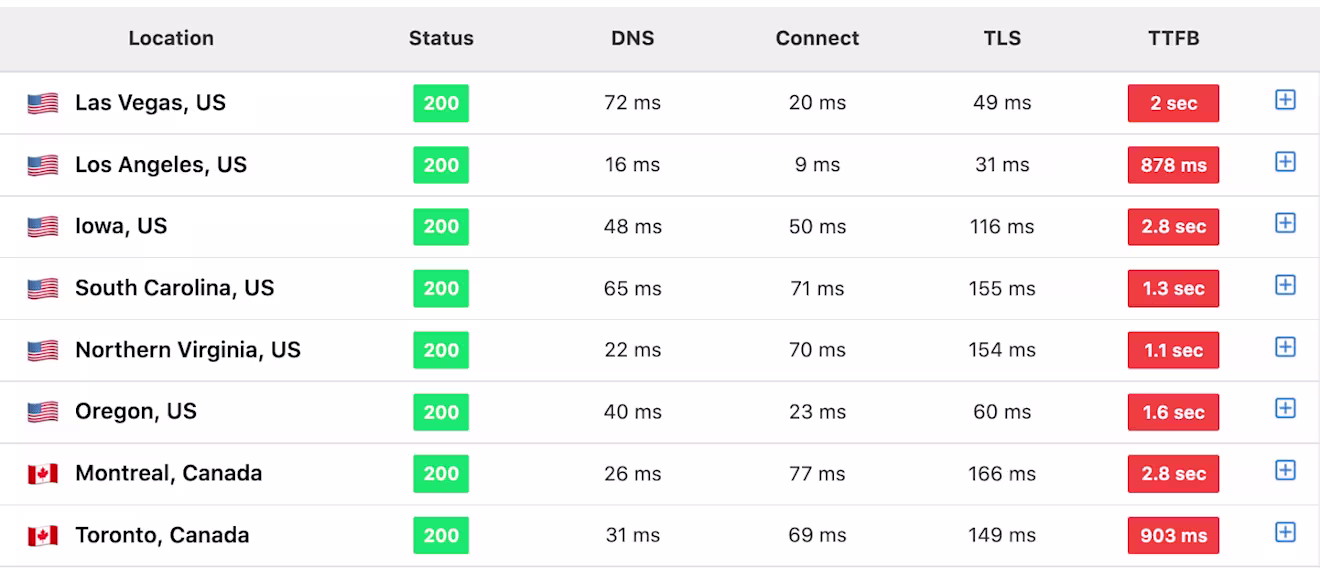Image resolution: width=1320 pixels, height=568 pixels.
Task: Click the 1.1 sec TTFB badge
Action: tap(1173, 350)
